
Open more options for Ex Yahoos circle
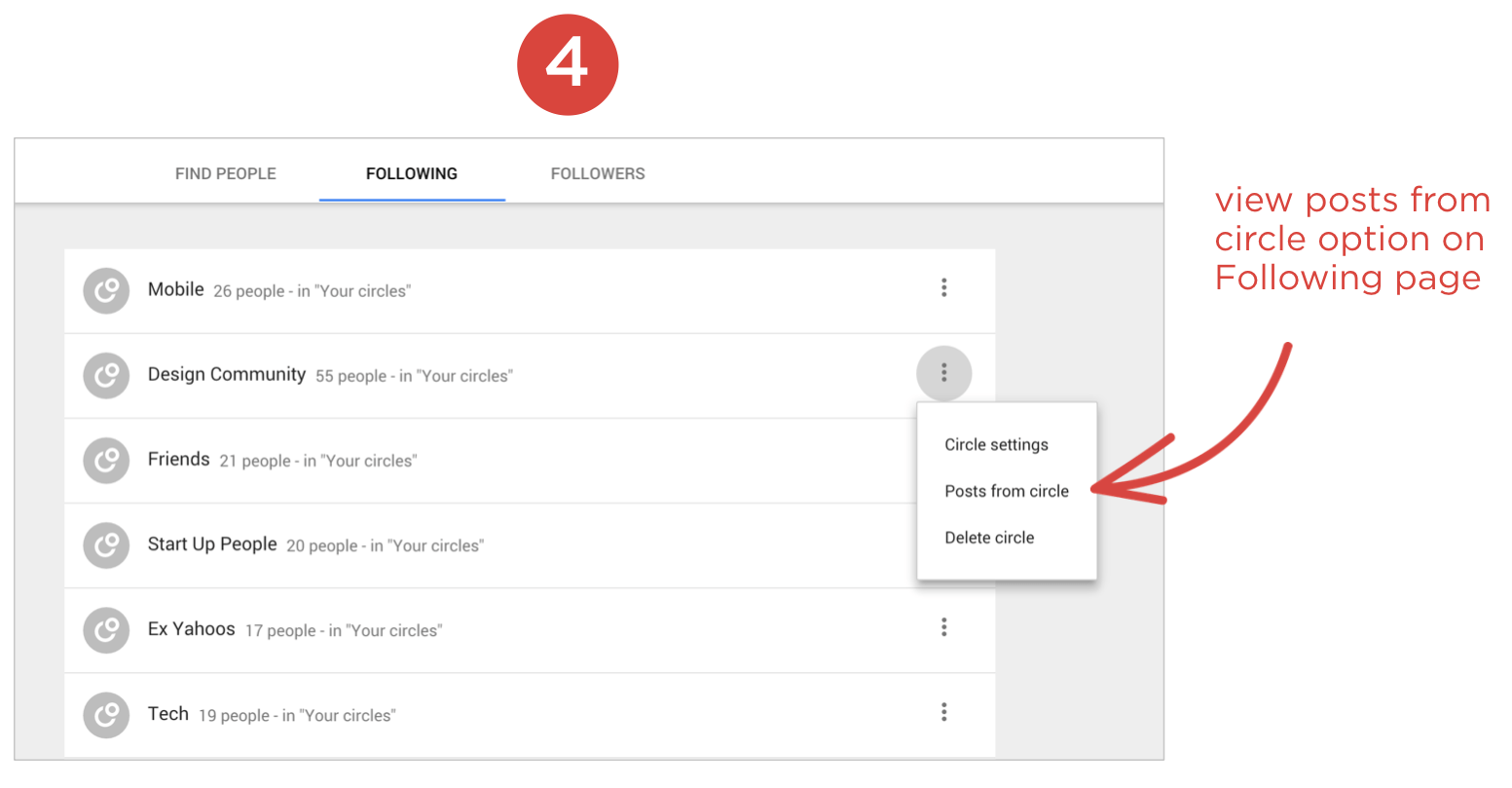click(x=943, y=627)
